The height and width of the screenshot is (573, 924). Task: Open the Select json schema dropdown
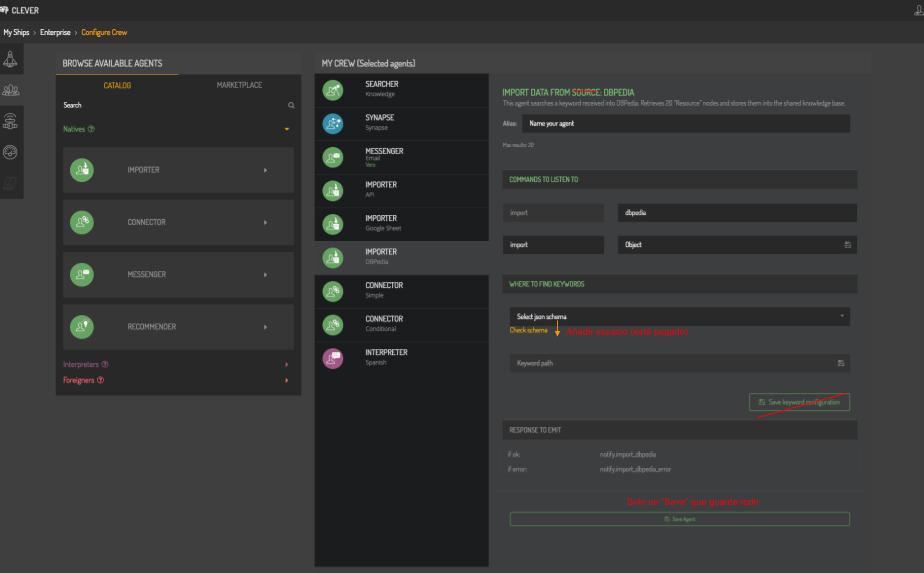[679, 317]
